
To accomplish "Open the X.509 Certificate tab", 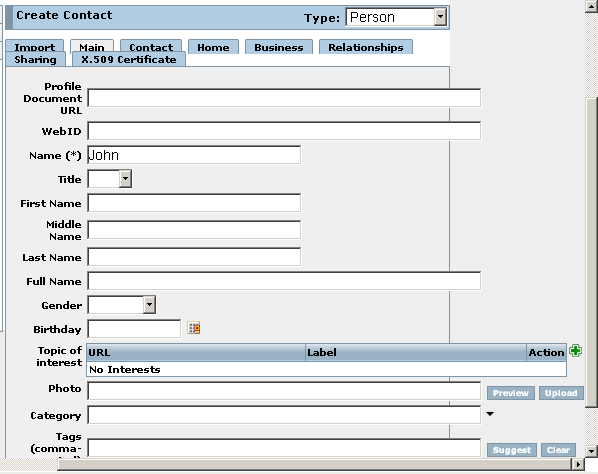I will click(x=129, y=59).
